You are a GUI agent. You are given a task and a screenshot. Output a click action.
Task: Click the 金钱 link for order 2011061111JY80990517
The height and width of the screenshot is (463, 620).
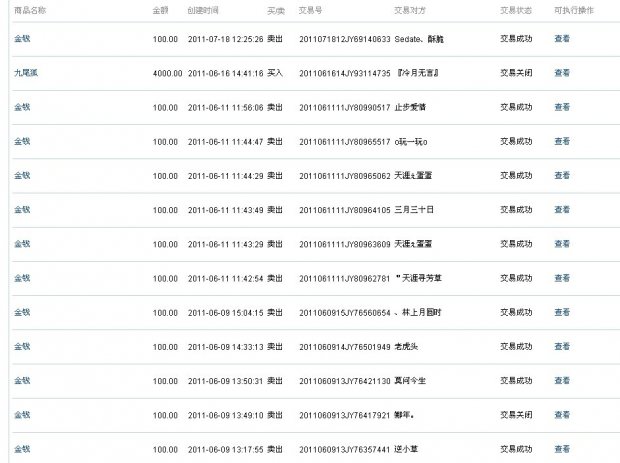(x=21, y=107)
